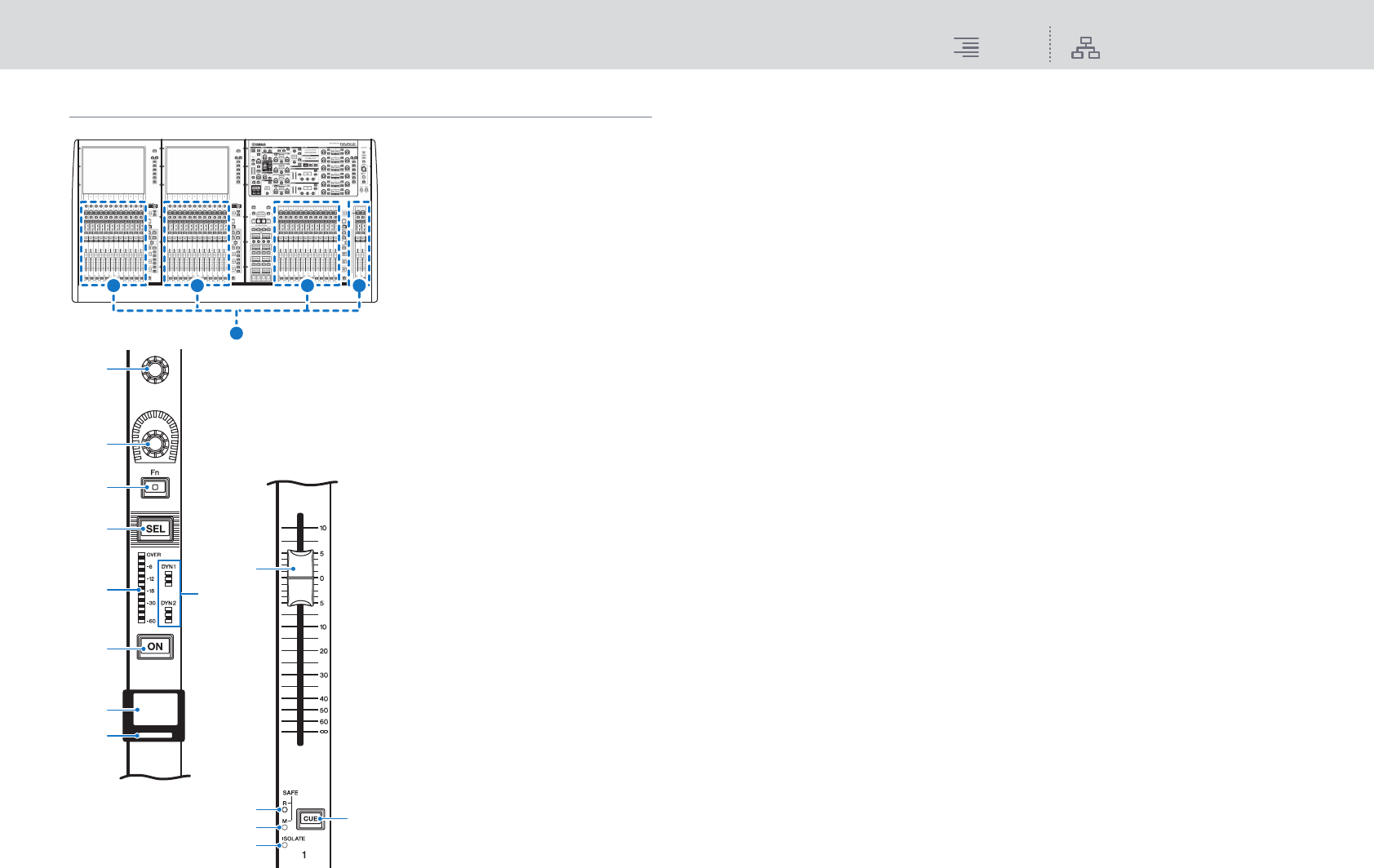This screenshot has width=1374, height=868.
Task: Click the CUE key beside the SAFE indicators
Action: click(x=310, y=818)
